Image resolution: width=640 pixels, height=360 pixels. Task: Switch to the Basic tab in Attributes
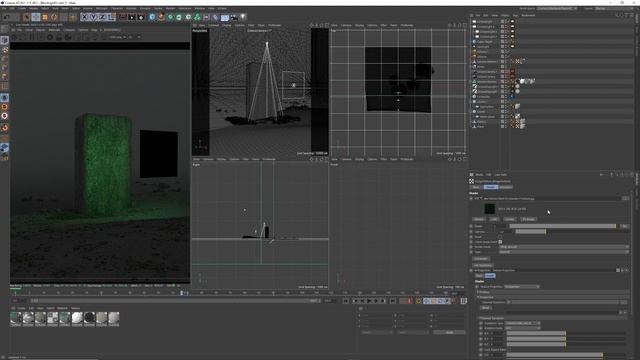(x=476, y=187)
